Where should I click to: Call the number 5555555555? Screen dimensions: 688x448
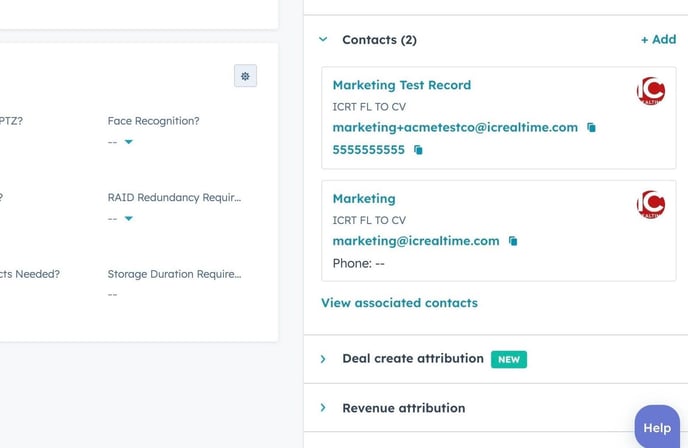pos(369,150)
